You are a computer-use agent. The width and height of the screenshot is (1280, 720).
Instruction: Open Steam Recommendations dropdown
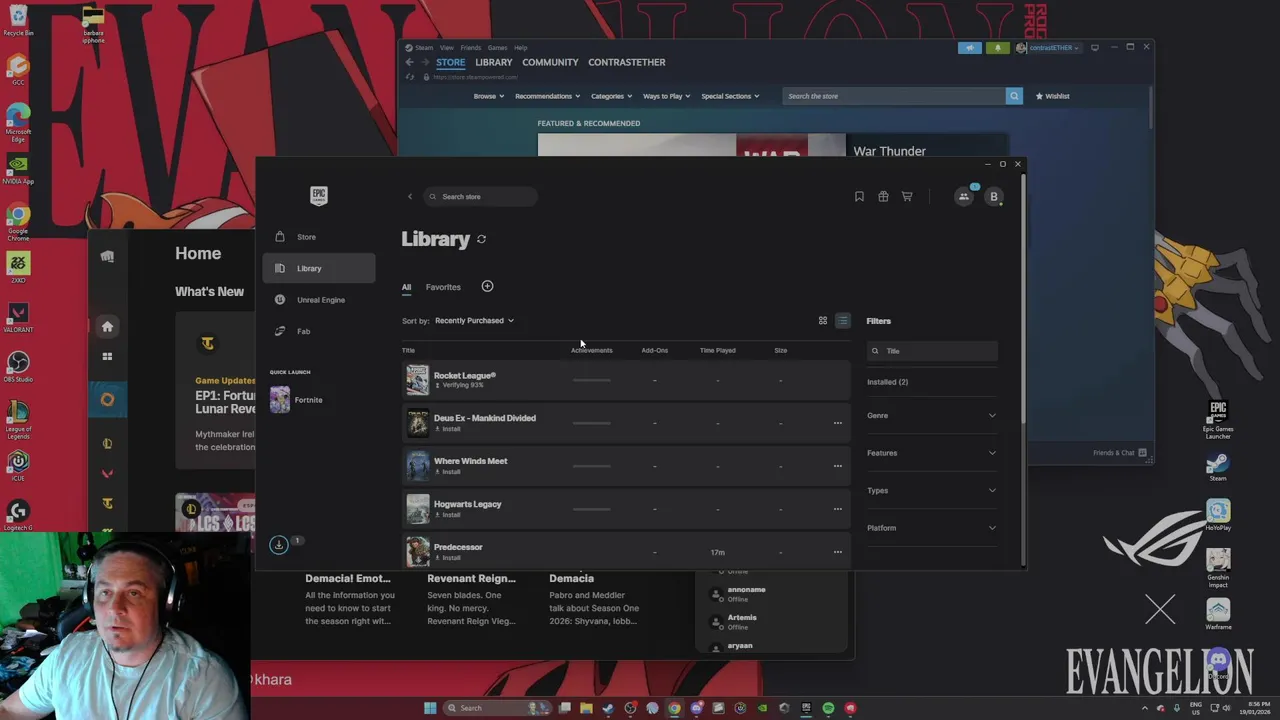(547, 96)
